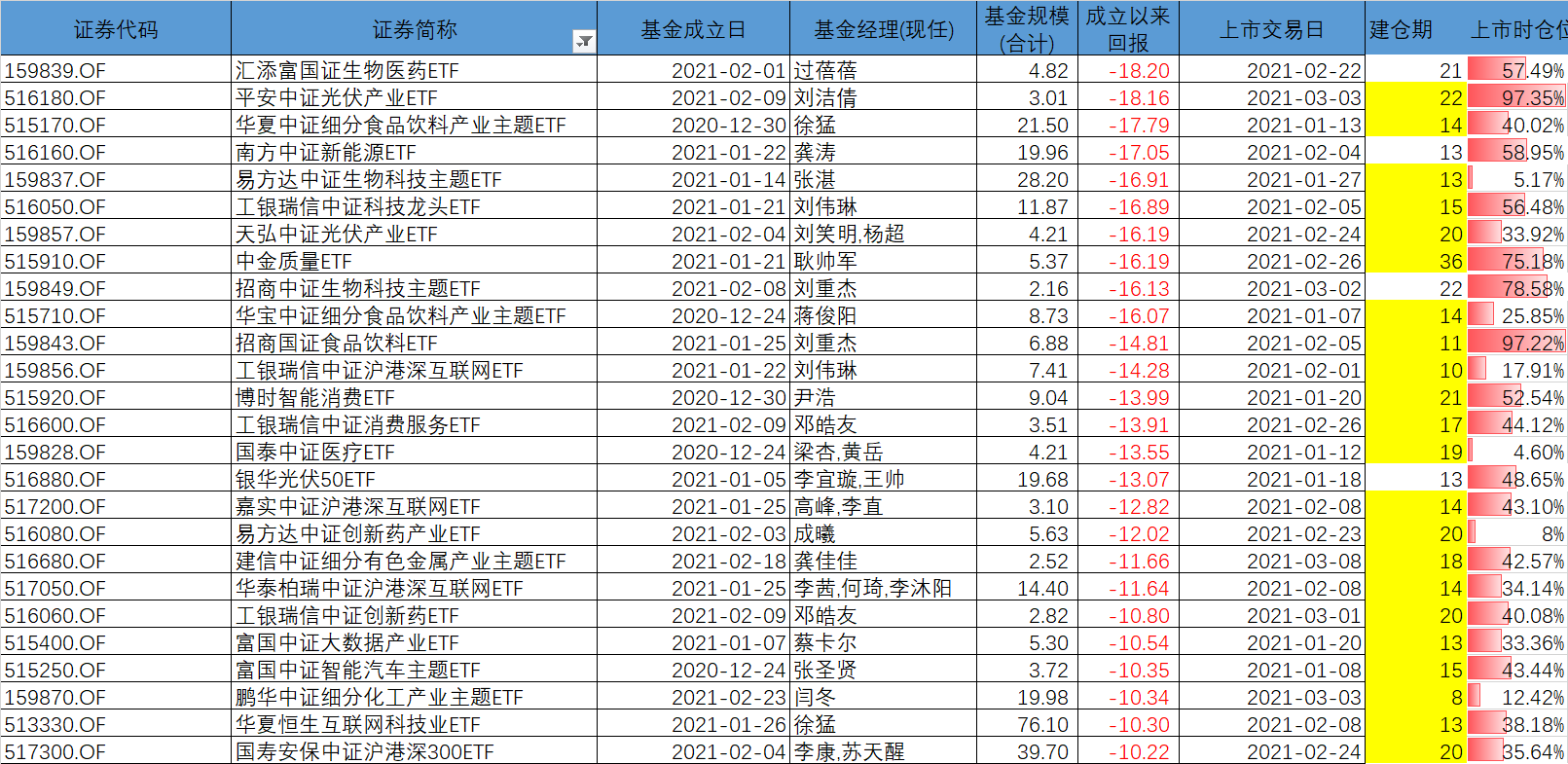Click position bar cell 5.17%
Image resolution: width=1568 pixels, height=764 pixels.
[1517, 179]
